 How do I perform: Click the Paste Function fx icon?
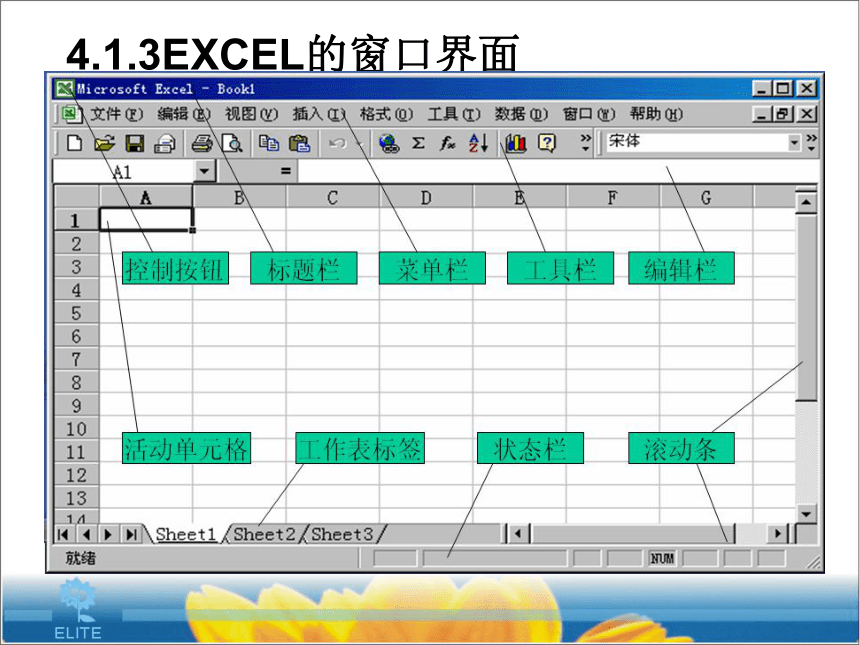click(448, 143)
